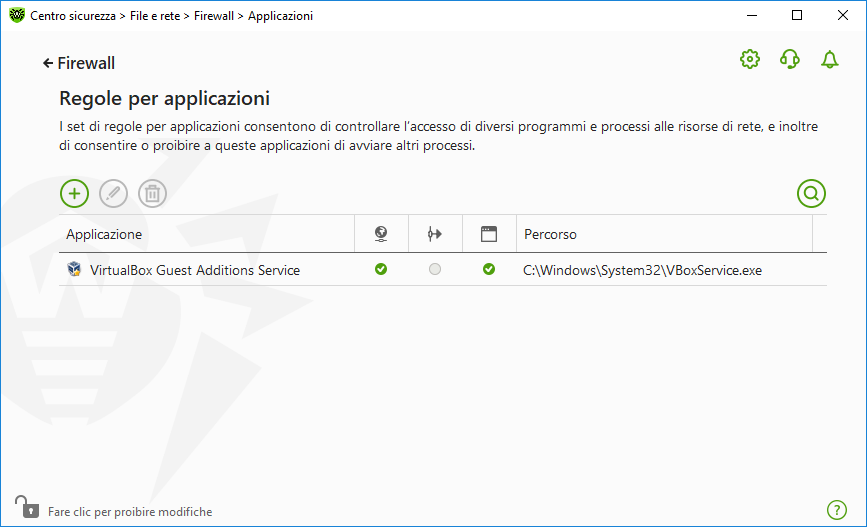This screenshot has height=527, width=867.
Task: Toggle the grey indicator in VirtualBox row
Action: point(435,269)
